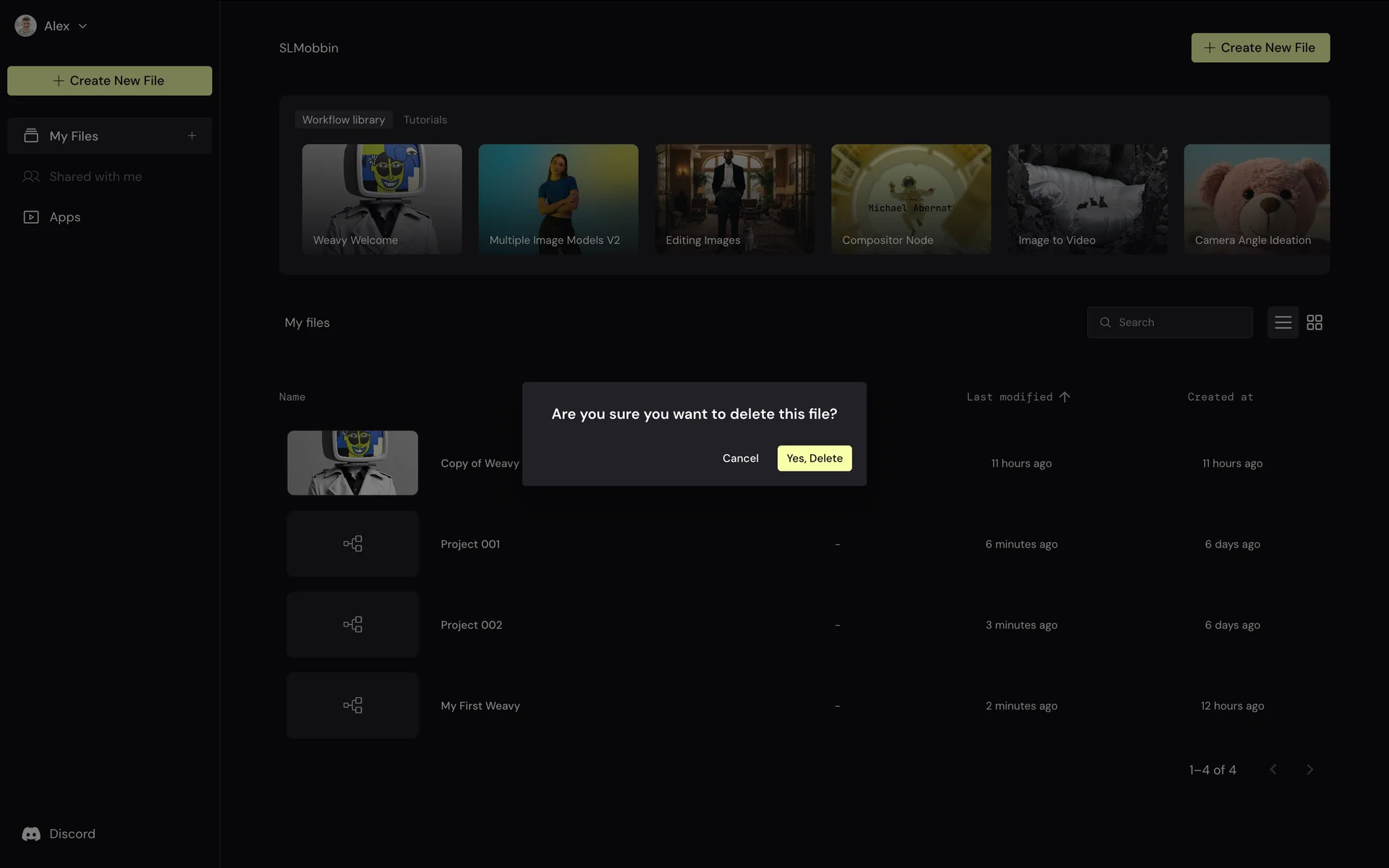Click Project 001 workflow node icon
The height and width of the screenshot is (868, 1389).
(x=352, y=544)
